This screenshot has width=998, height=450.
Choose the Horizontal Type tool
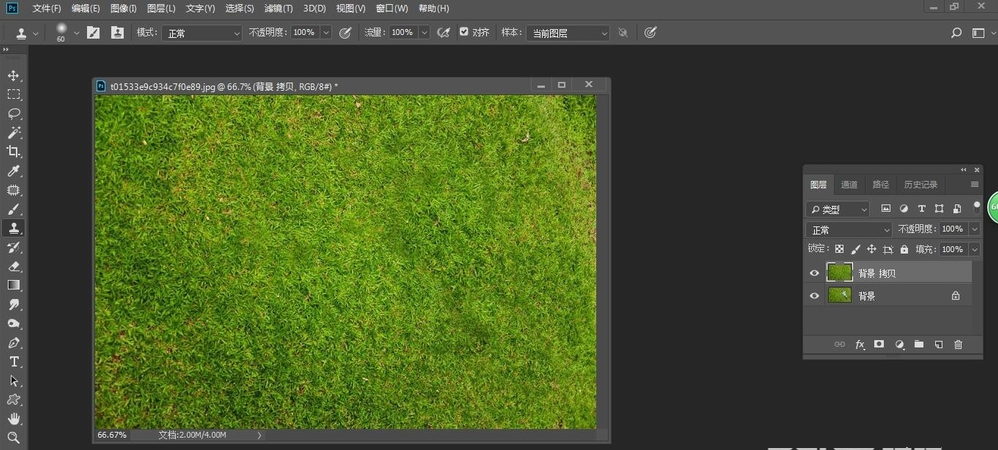point(14,361)
